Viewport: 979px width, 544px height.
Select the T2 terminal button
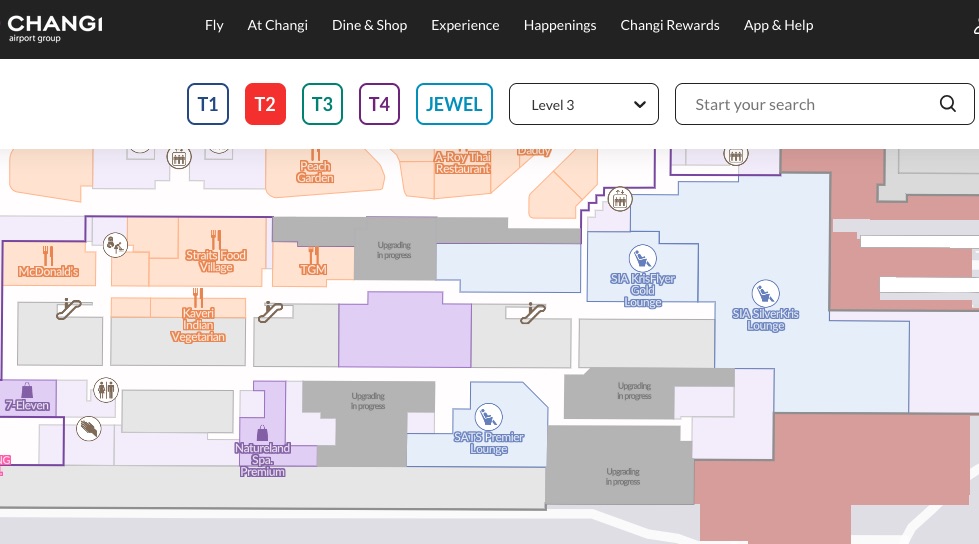265,104
